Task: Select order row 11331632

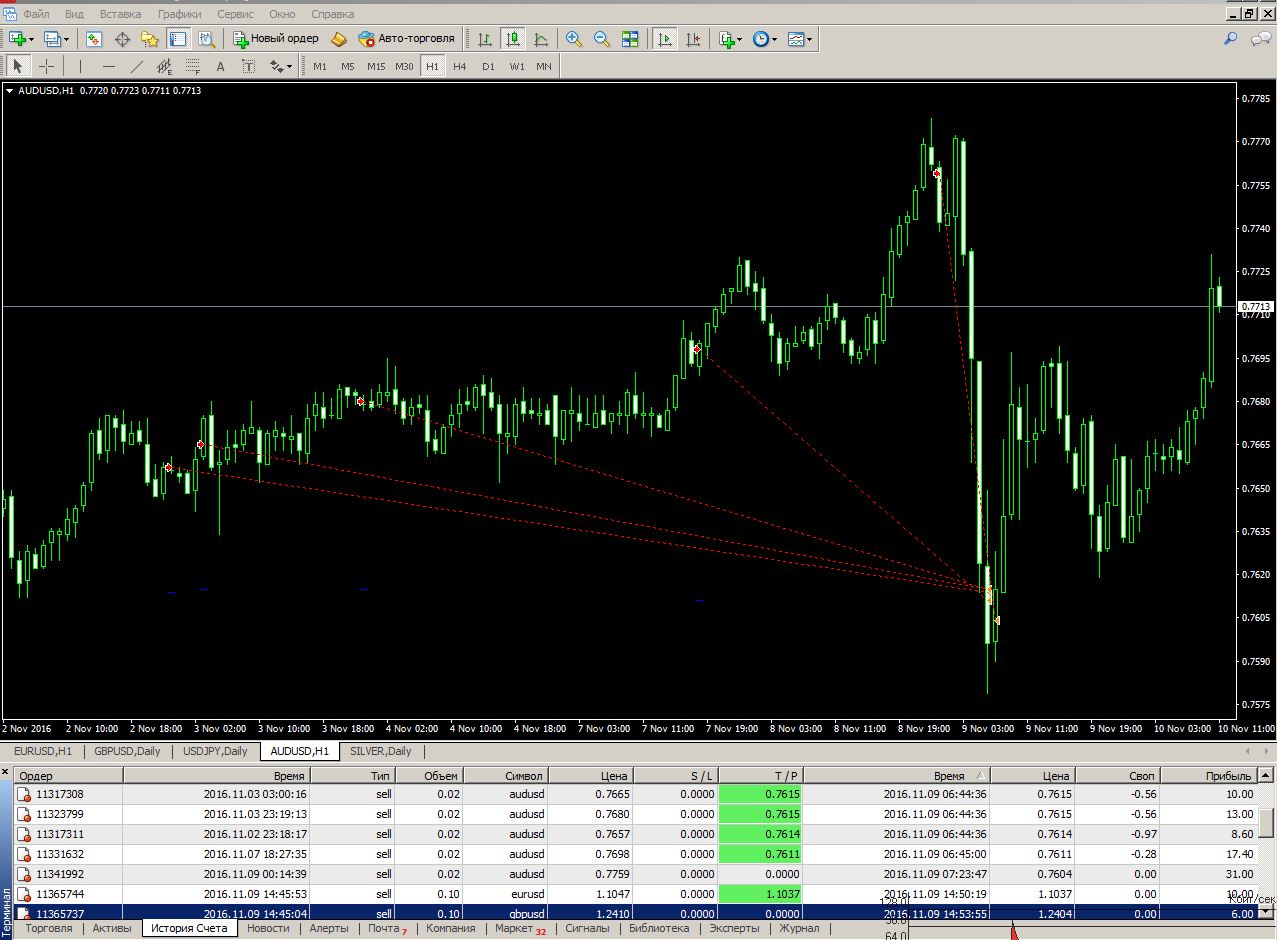Action: coord(635,854)
